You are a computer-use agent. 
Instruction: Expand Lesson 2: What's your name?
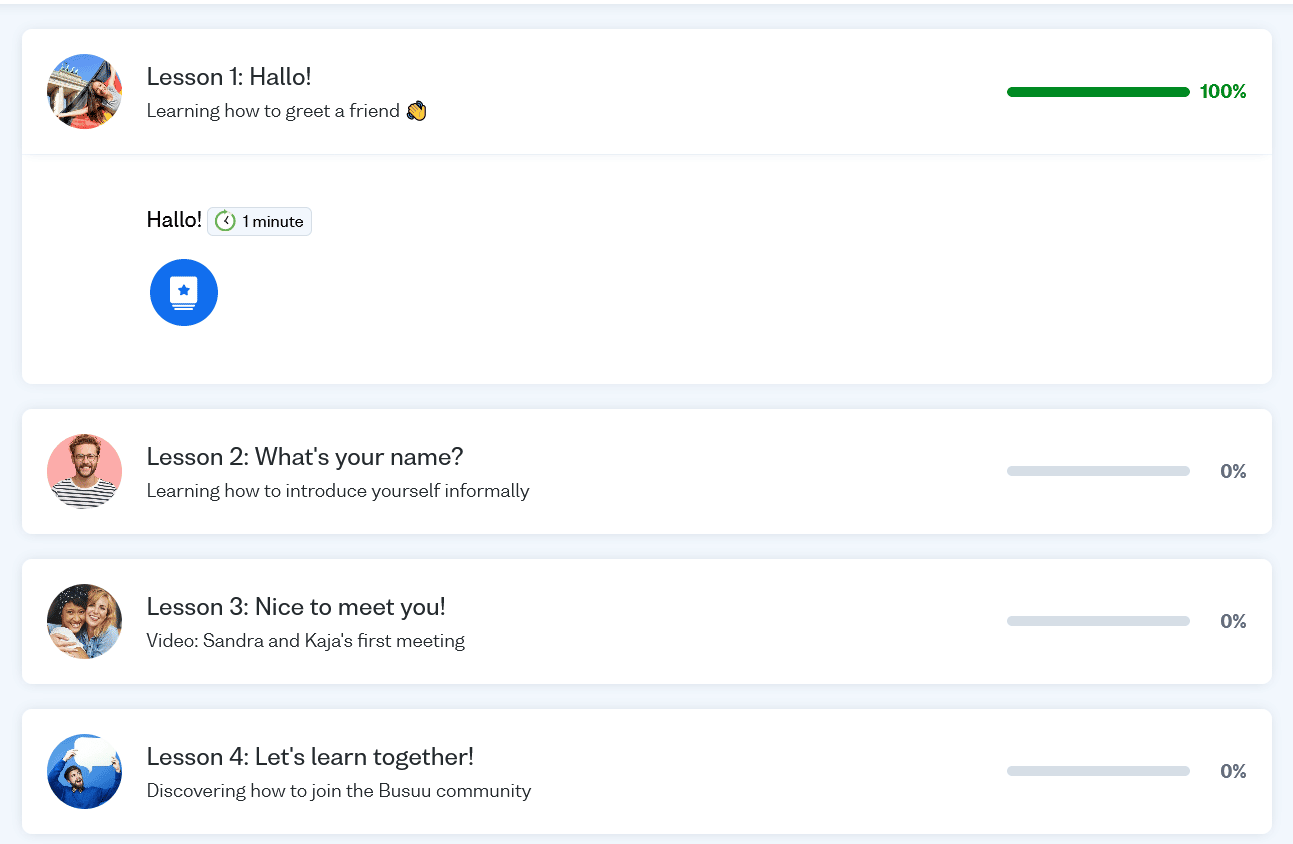click(x=304, y=457)
